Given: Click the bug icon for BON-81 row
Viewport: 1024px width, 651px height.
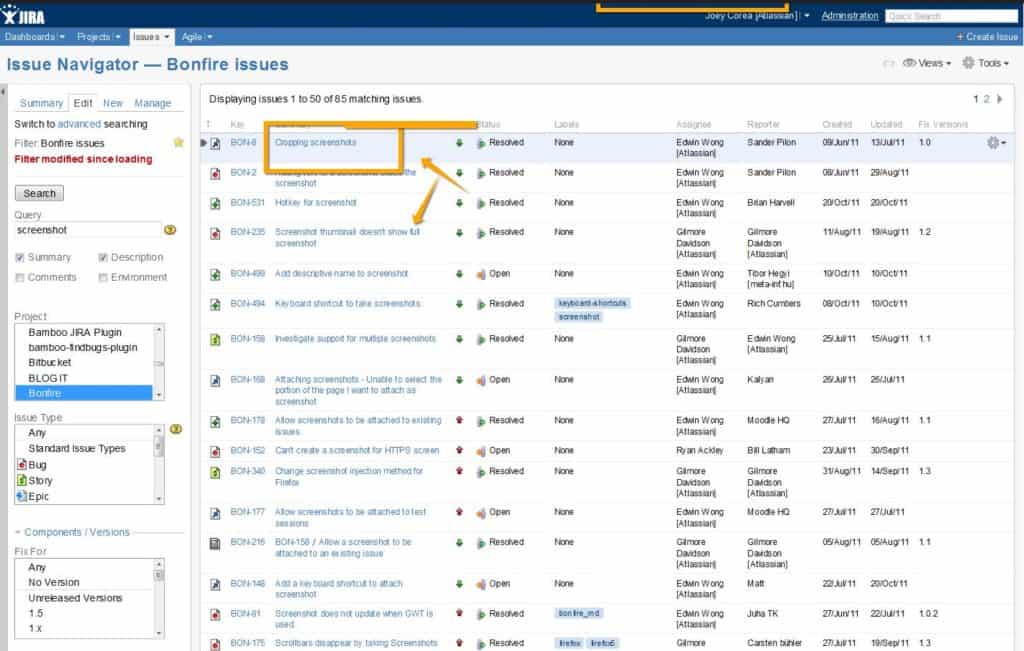Looking at the screenshot, I should point(215,614).
